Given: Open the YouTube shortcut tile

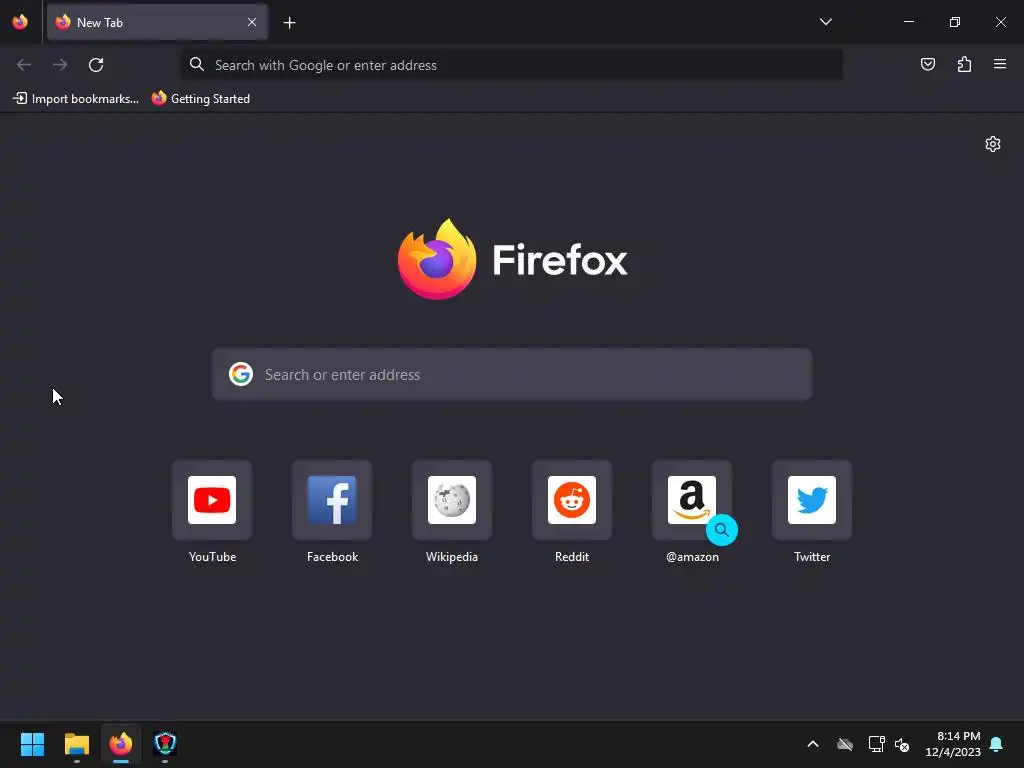Looking at the screenshot, I should (212, 500).
